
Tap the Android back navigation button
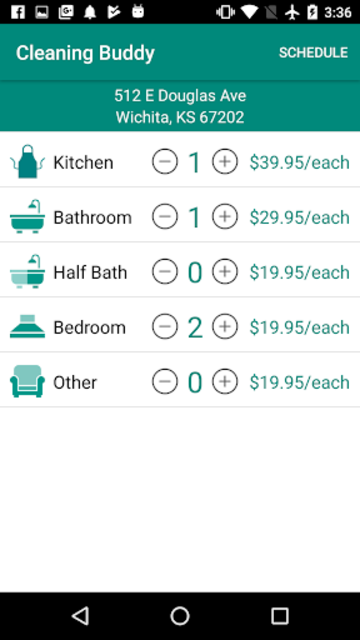[80, 616]
